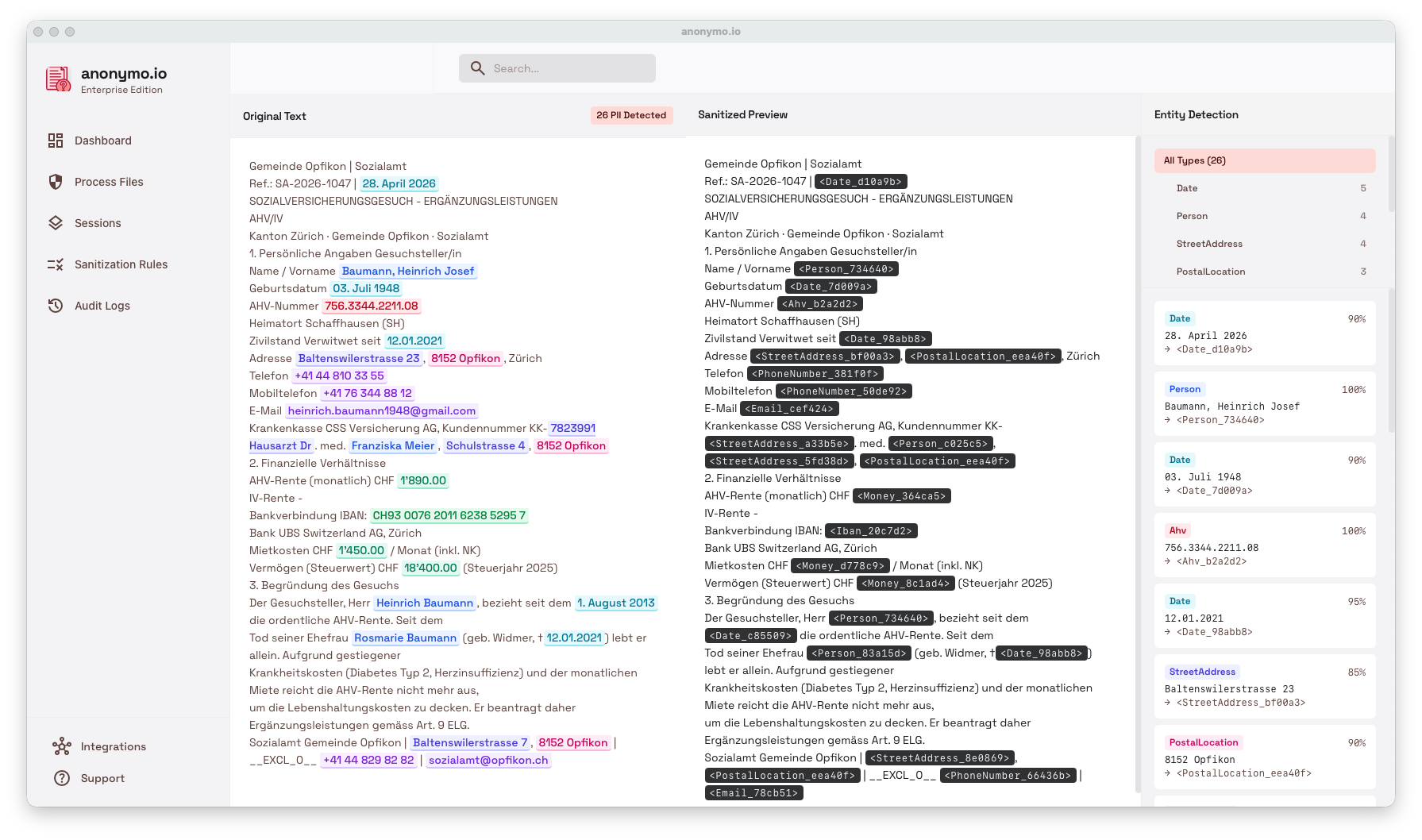
Task: Click highlighted name Rosmarie Baumann
Action: [x=405, y=638]
